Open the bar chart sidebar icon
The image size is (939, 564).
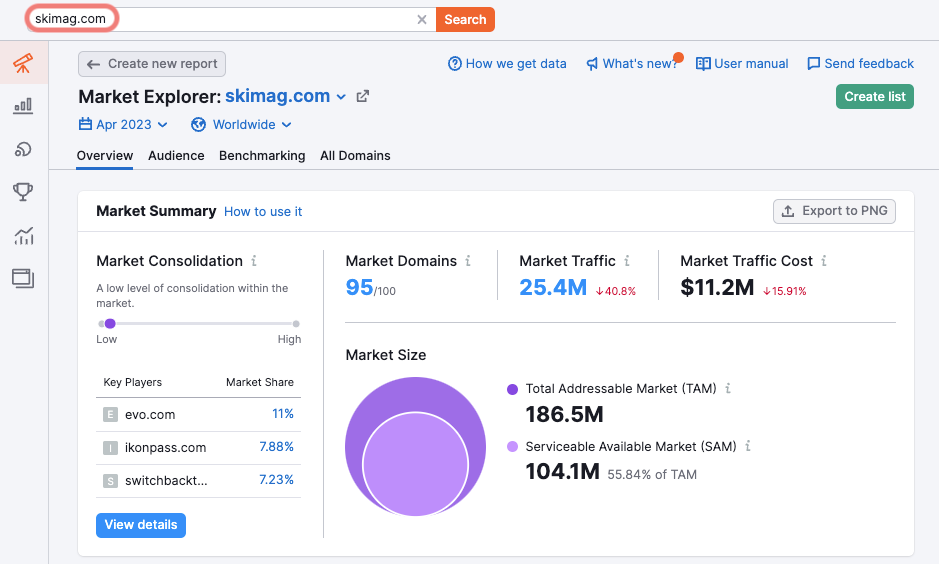(23, 106)
